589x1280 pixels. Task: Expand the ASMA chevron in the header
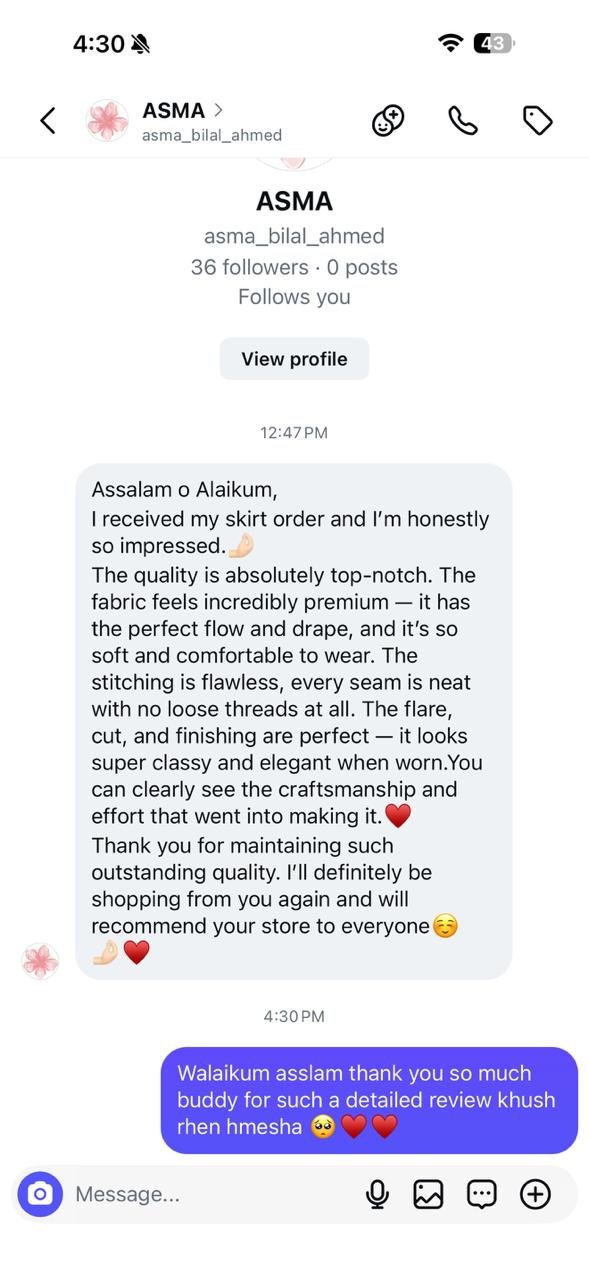pyautogui.click(x=218, y=110)
